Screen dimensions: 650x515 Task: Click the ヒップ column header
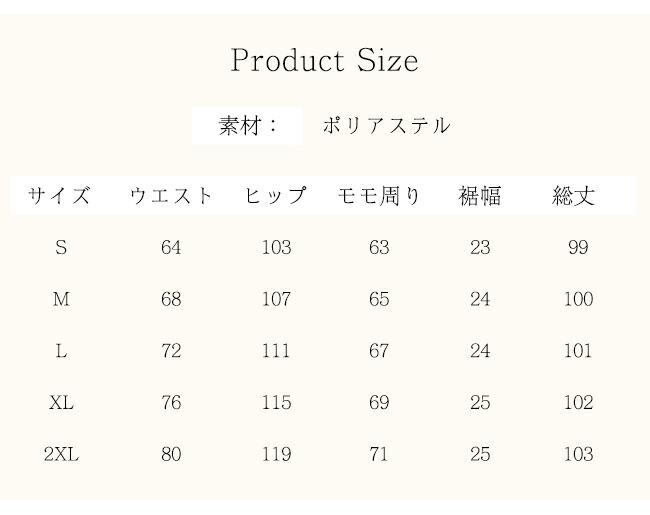coord(276,196)
